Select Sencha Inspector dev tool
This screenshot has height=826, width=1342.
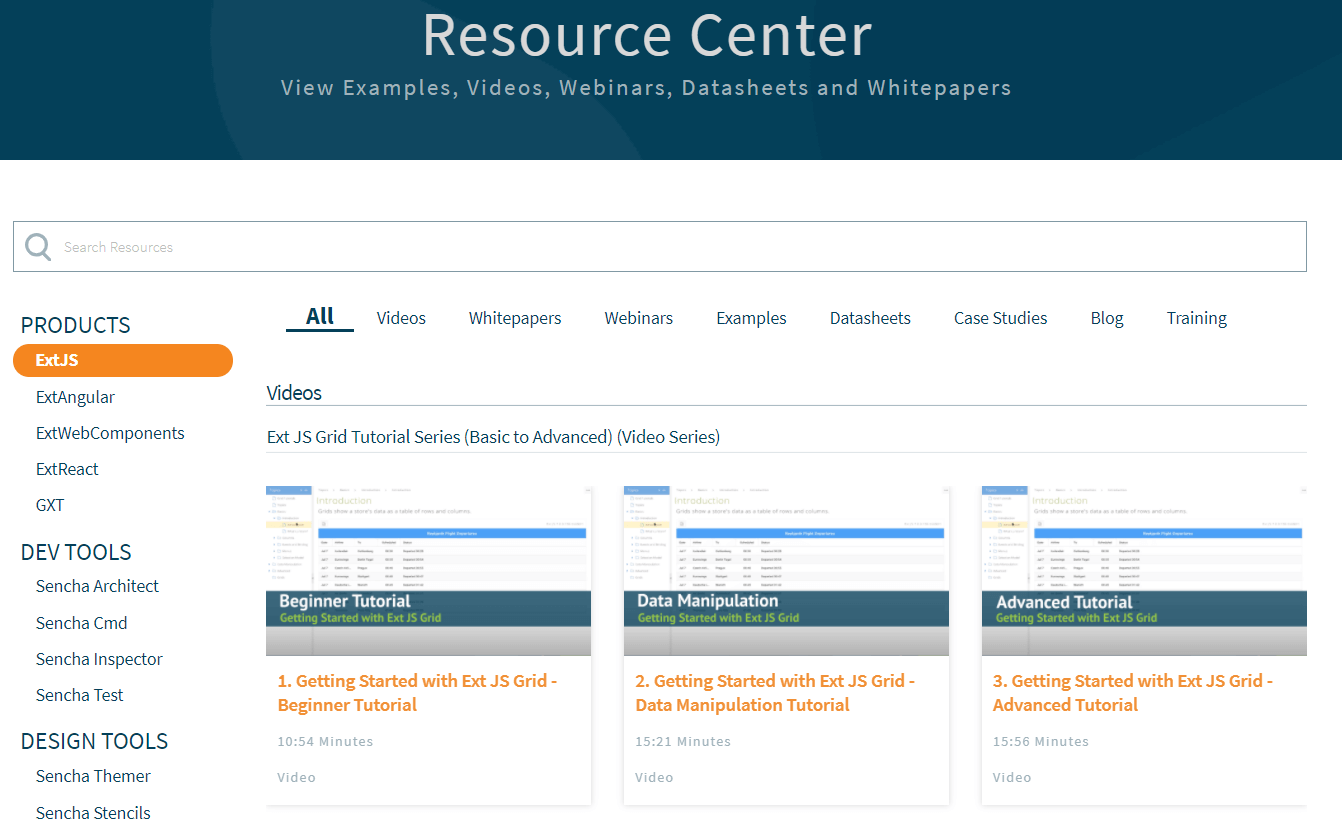pyautogui.click(x=99, y=659)
